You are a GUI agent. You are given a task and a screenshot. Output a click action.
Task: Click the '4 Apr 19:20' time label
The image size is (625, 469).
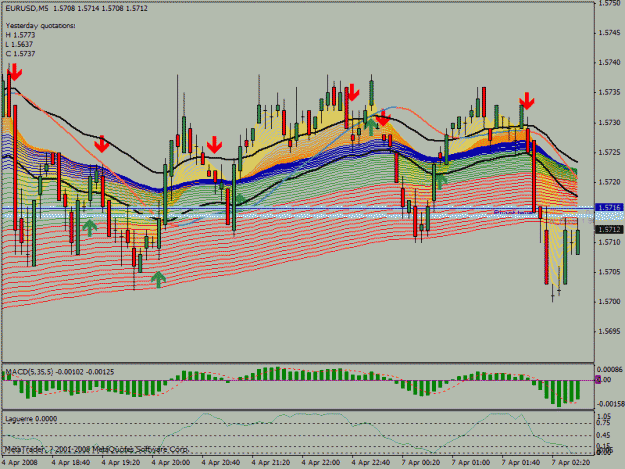120,463
